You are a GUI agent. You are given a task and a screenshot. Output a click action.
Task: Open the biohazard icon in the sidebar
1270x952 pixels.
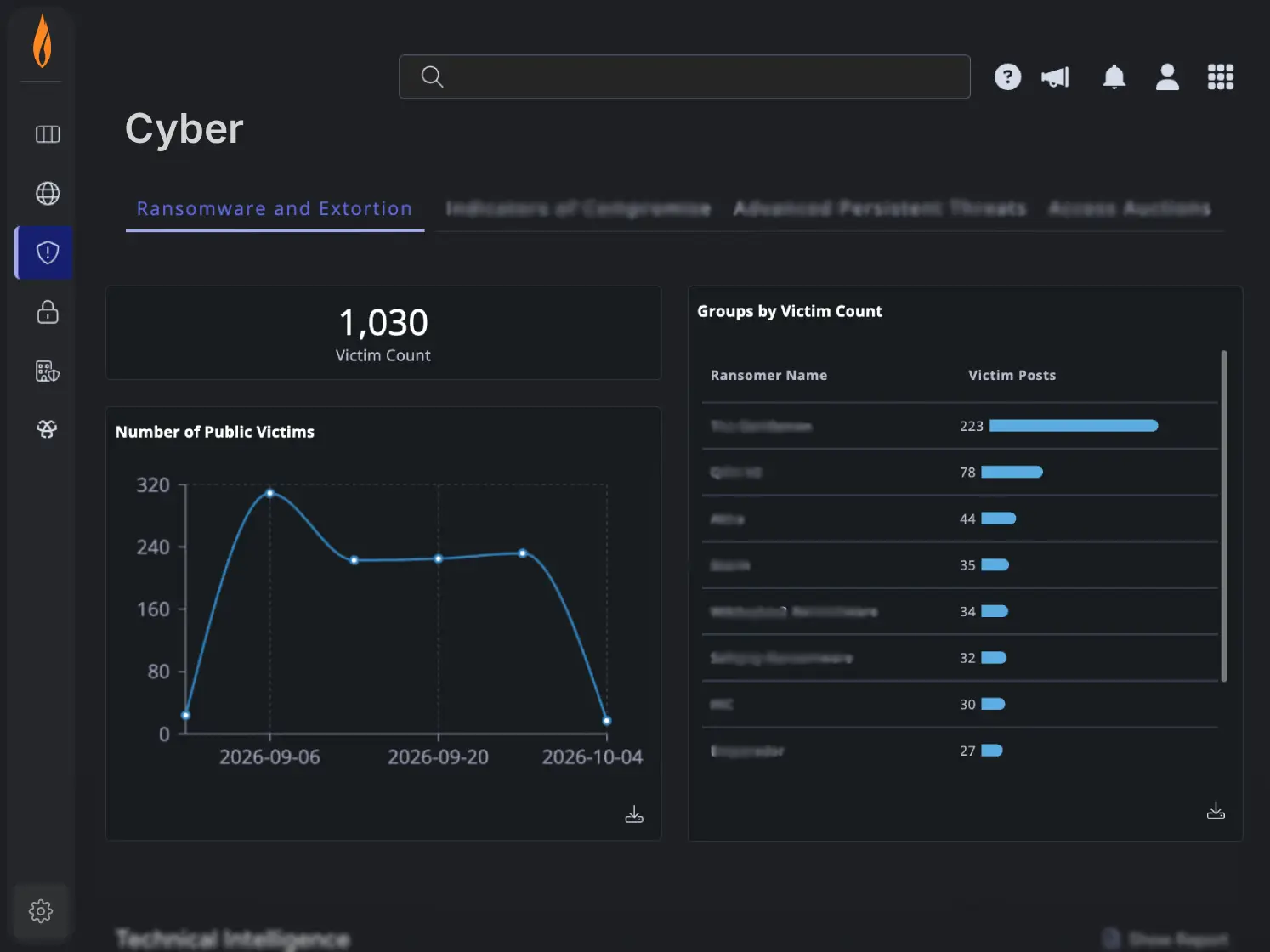(x=48, y=429)
